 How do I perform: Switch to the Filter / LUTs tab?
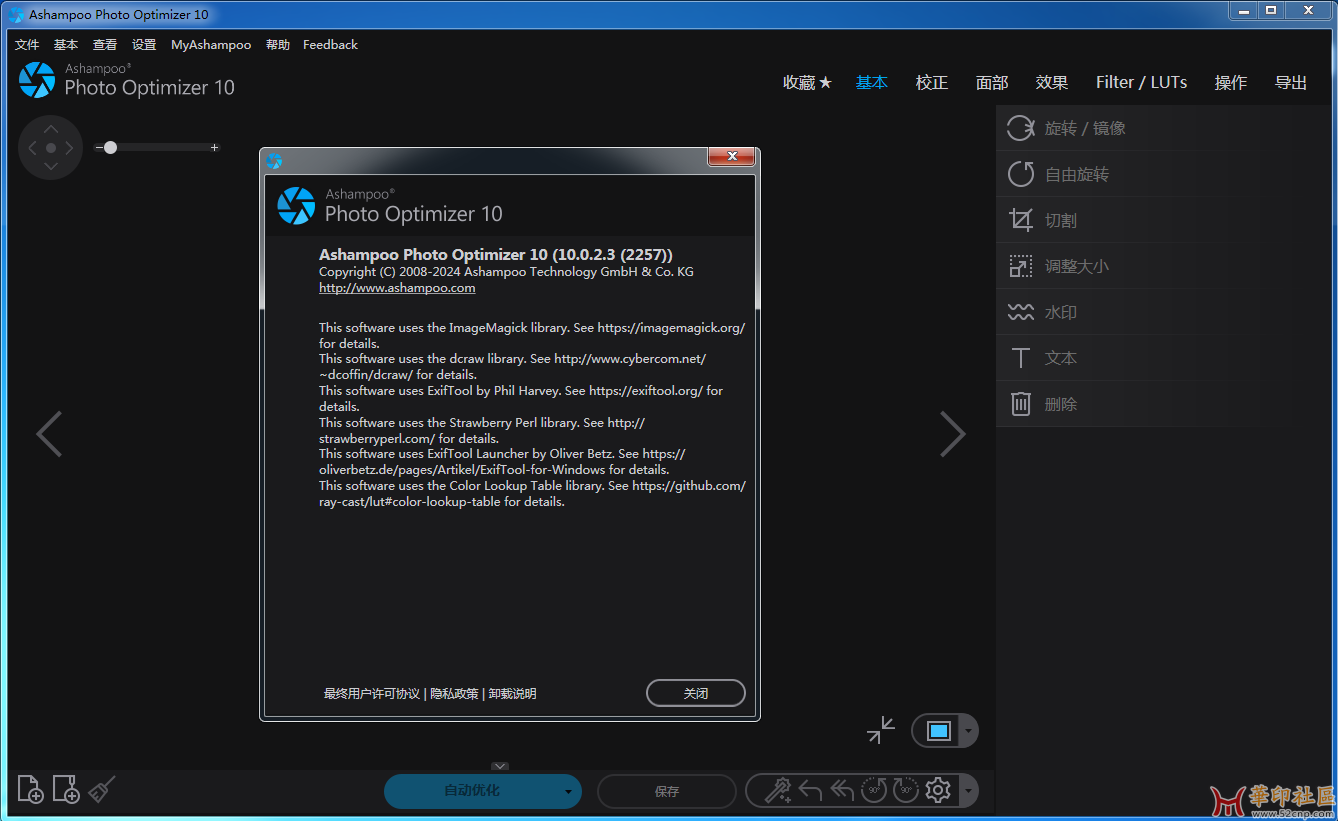point(1141,82)
